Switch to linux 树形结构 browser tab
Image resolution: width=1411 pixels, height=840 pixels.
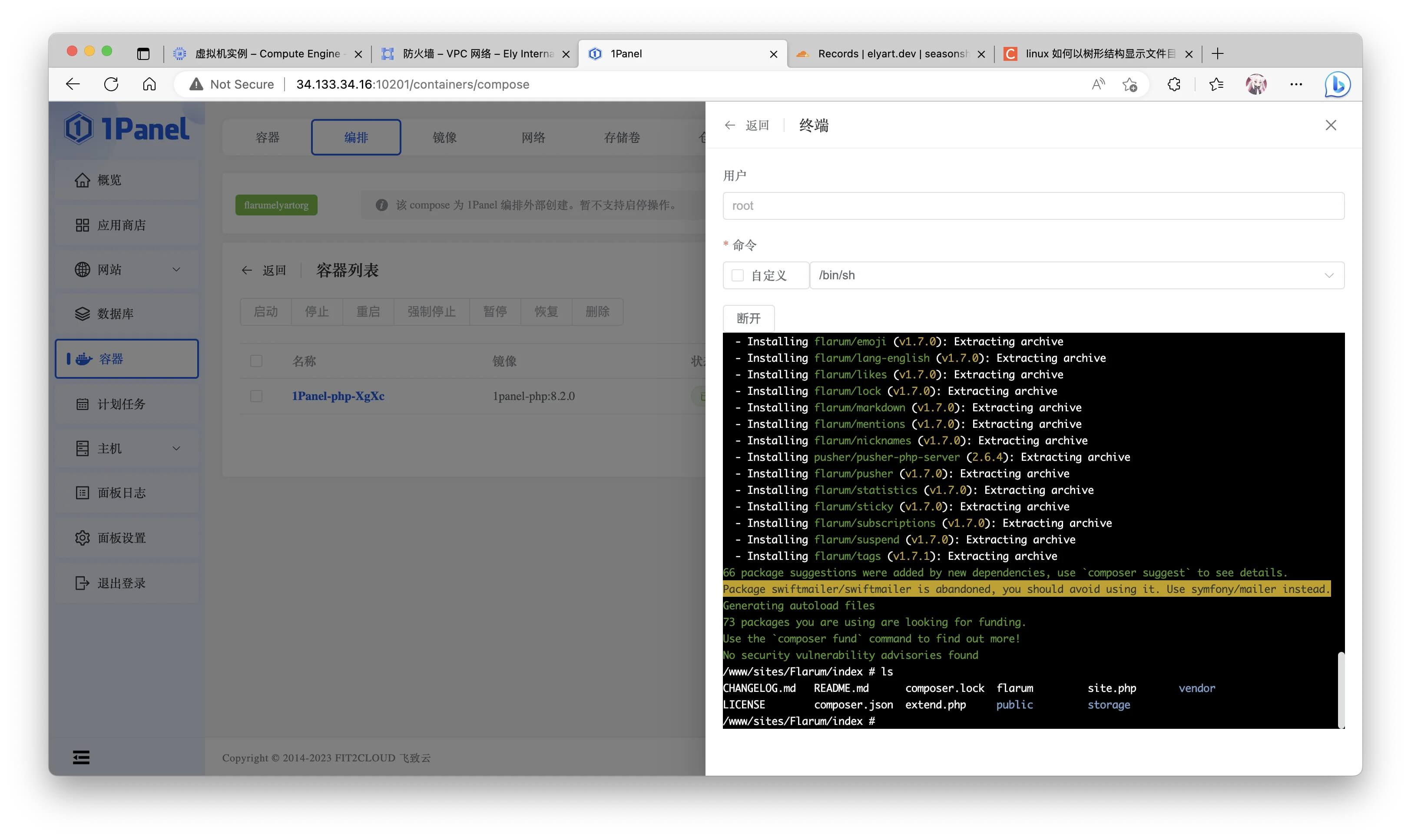(x=1098, y=54)
